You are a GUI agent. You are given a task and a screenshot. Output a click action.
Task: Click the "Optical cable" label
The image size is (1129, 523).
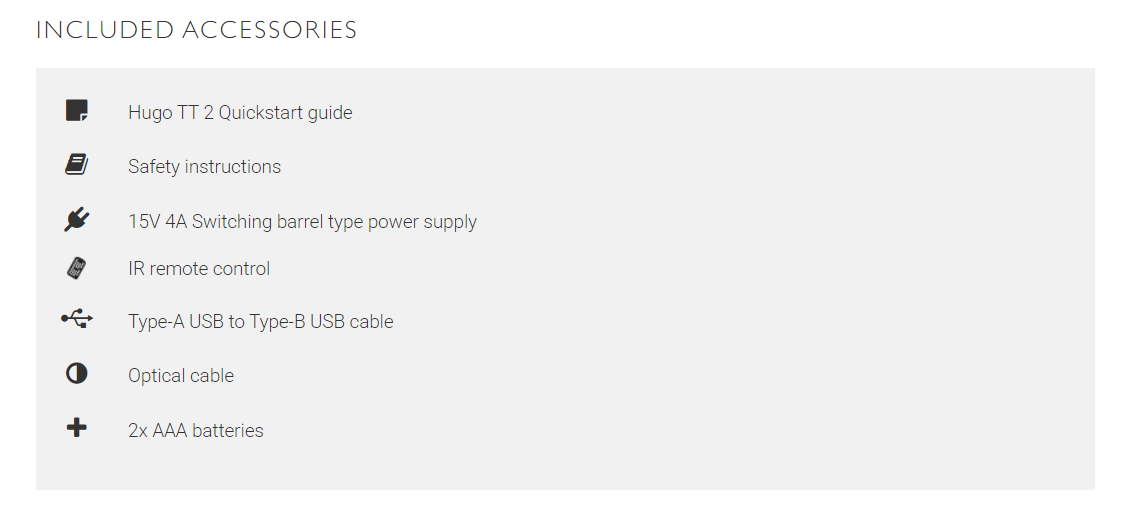click(x=181, y=376)
